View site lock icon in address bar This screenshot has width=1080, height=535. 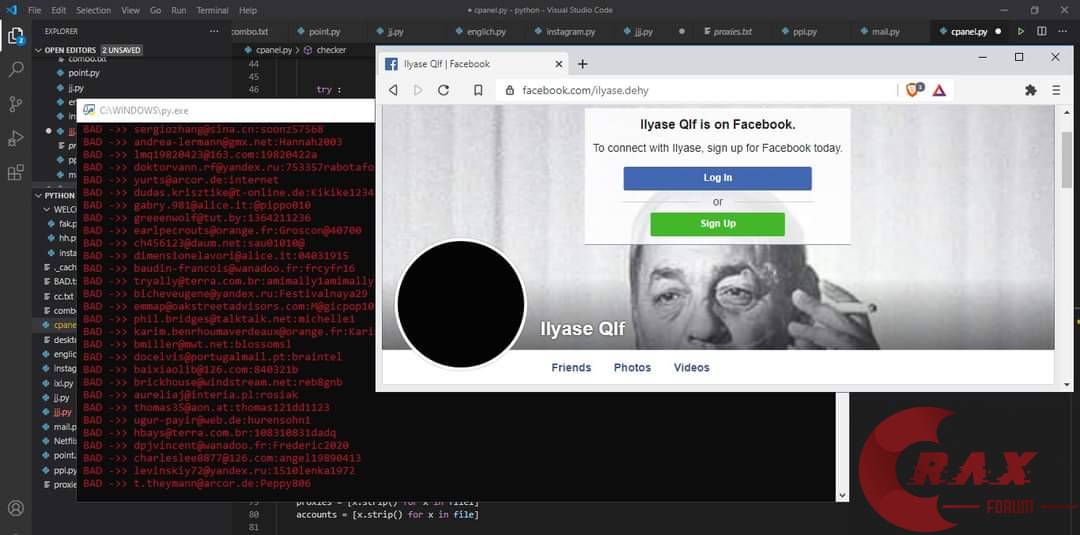pyautogui.click(x=510, y=90)
